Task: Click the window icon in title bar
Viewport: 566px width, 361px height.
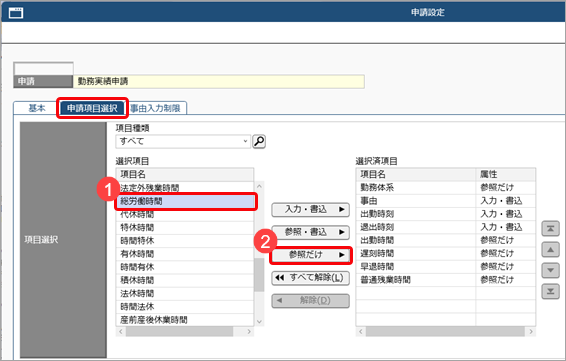Action: [16, 13]
